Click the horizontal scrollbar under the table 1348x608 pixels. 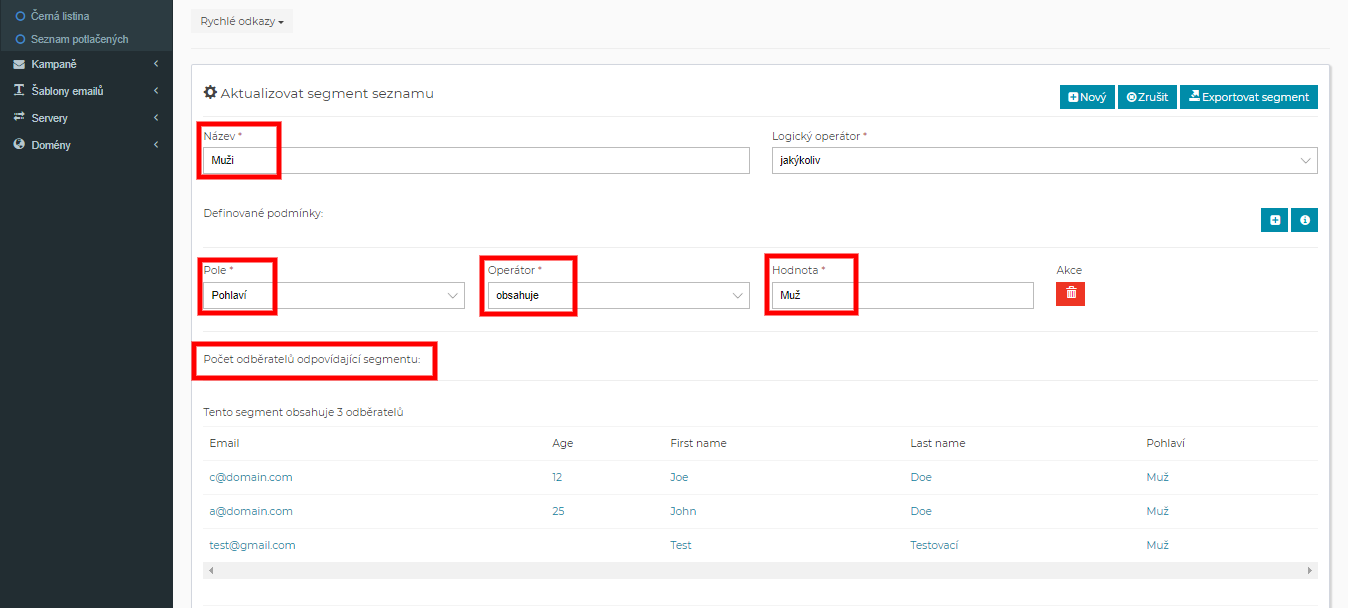pyautogui.click(x=759, y=570)
